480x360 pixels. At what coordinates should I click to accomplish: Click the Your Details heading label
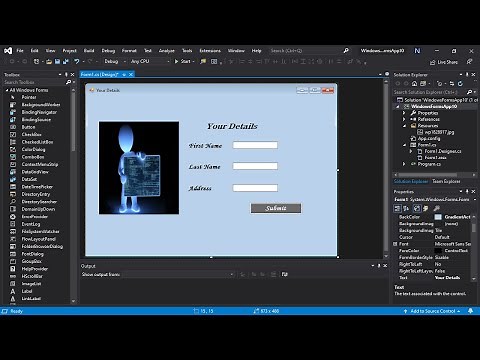coord(232,126)
